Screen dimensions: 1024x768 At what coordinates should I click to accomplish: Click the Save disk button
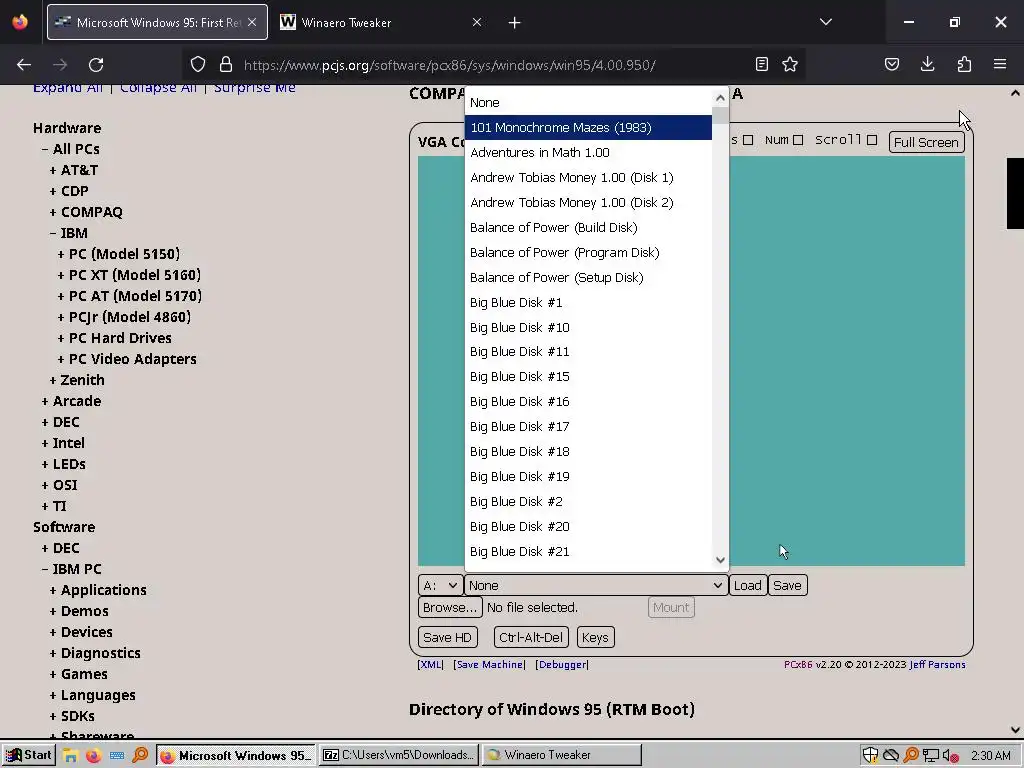[x=788, y=586]
